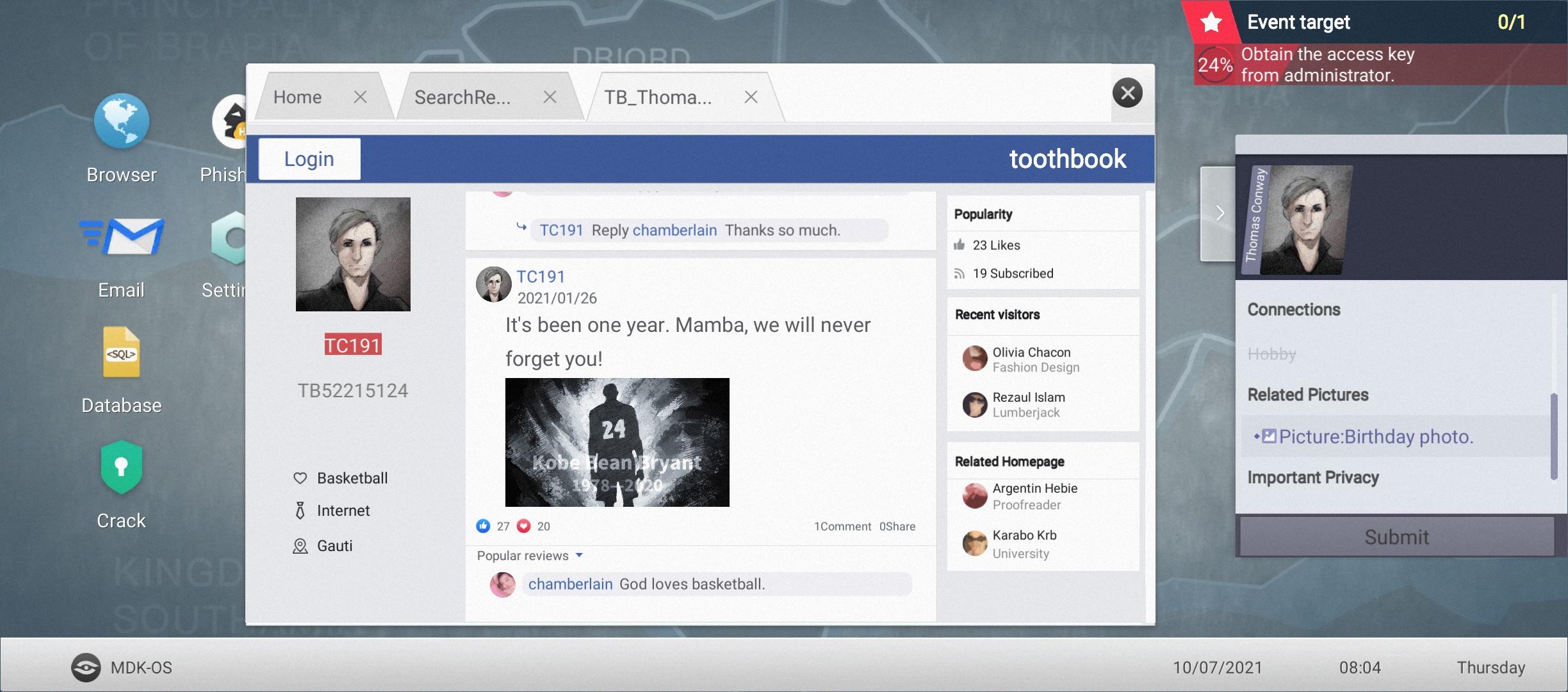Close the Home tab
1568x692 pixels.
[x=361, y=97]
